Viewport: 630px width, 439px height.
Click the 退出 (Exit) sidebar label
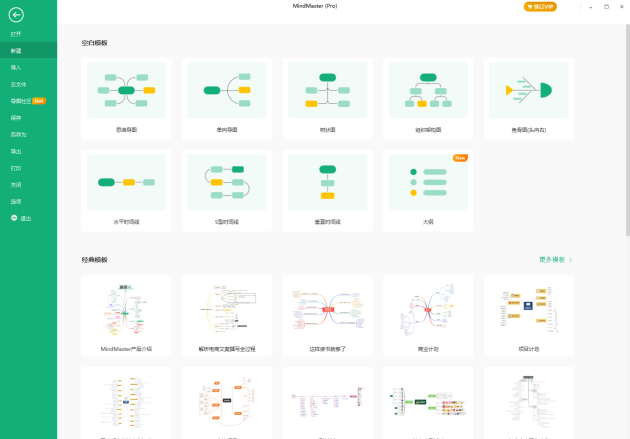pos(26,218)
